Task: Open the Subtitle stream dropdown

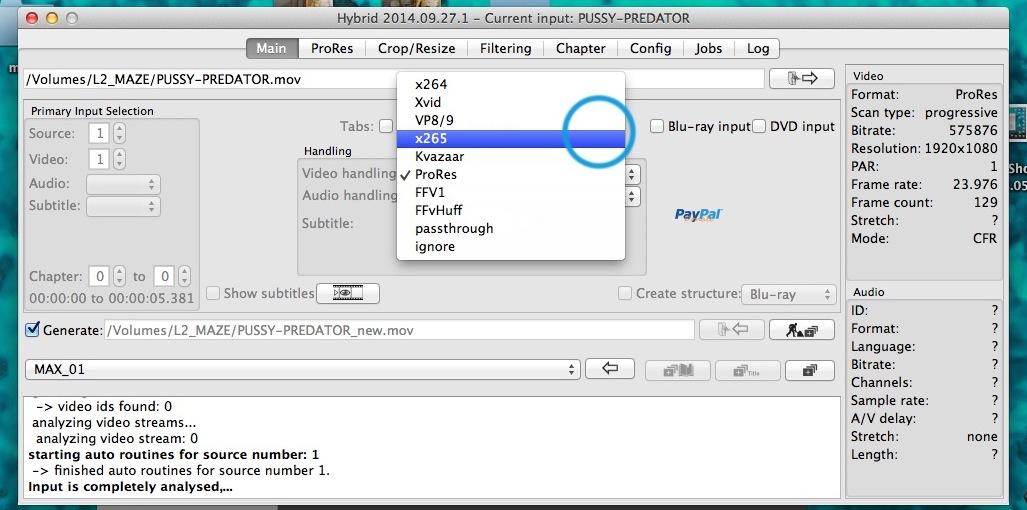Action: pyautogui.click(x=123, y=206)
